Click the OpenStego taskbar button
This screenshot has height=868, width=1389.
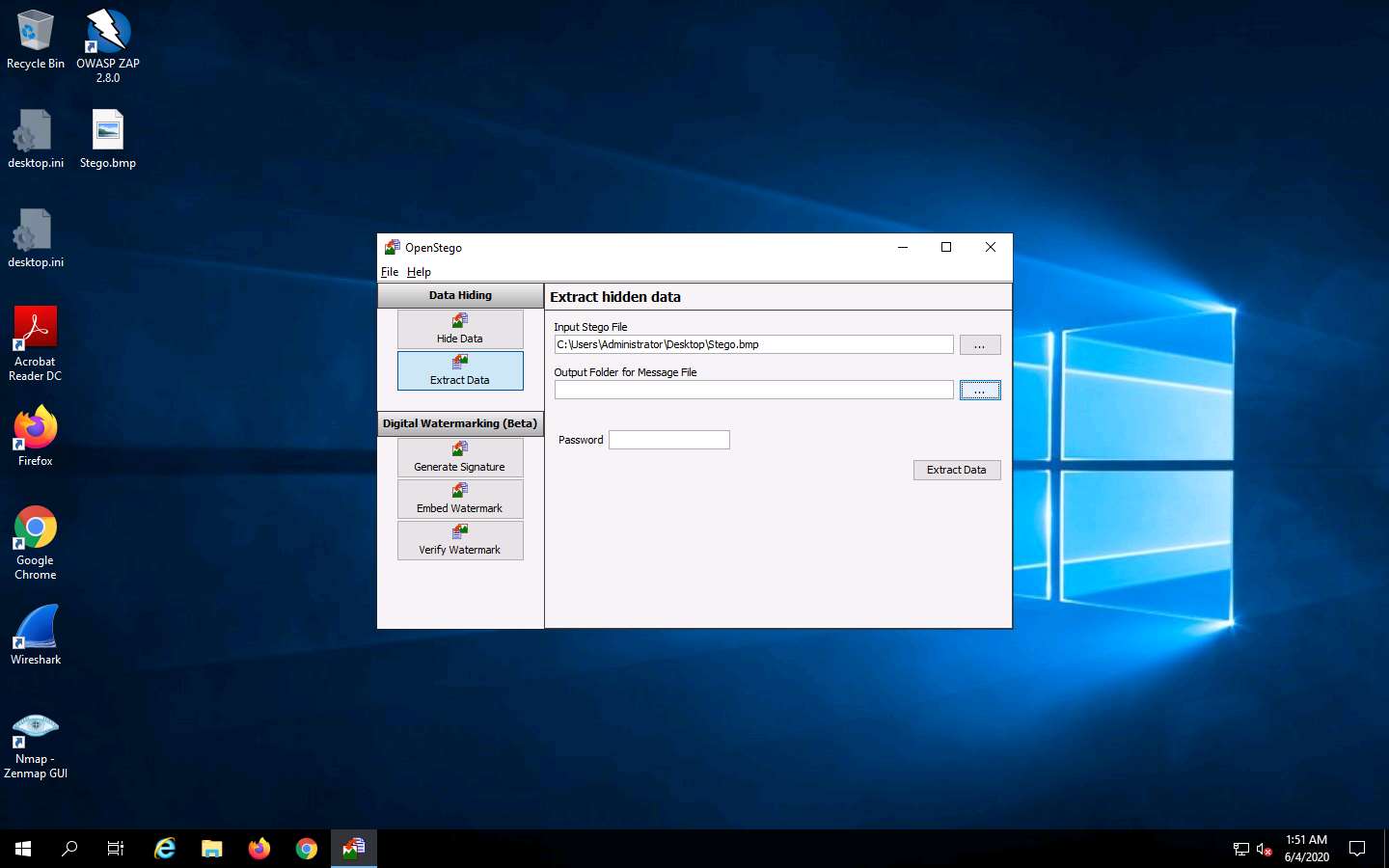(354, 849)
